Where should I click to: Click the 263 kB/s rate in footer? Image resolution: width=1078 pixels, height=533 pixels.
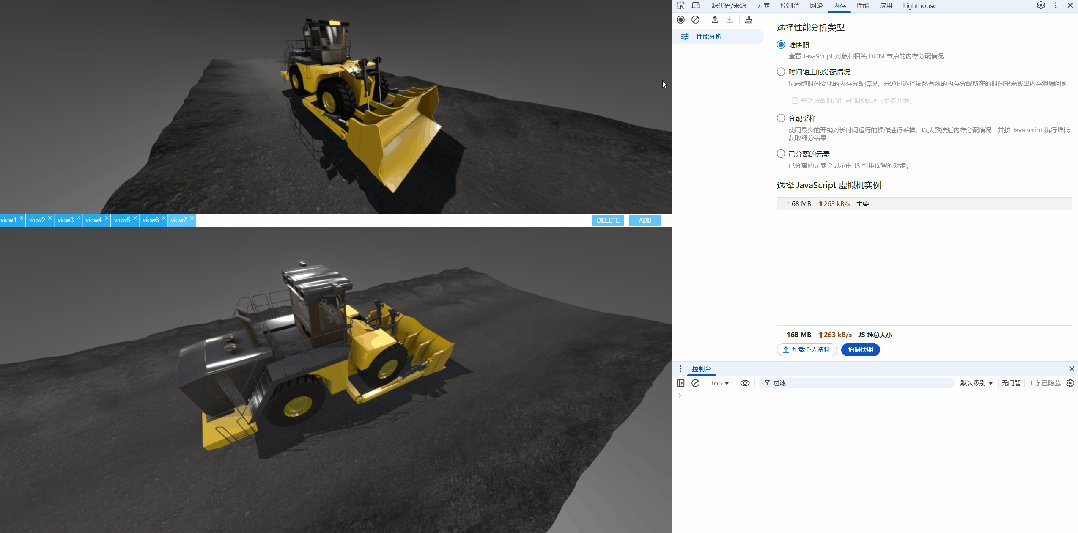[x=833, y=335]
